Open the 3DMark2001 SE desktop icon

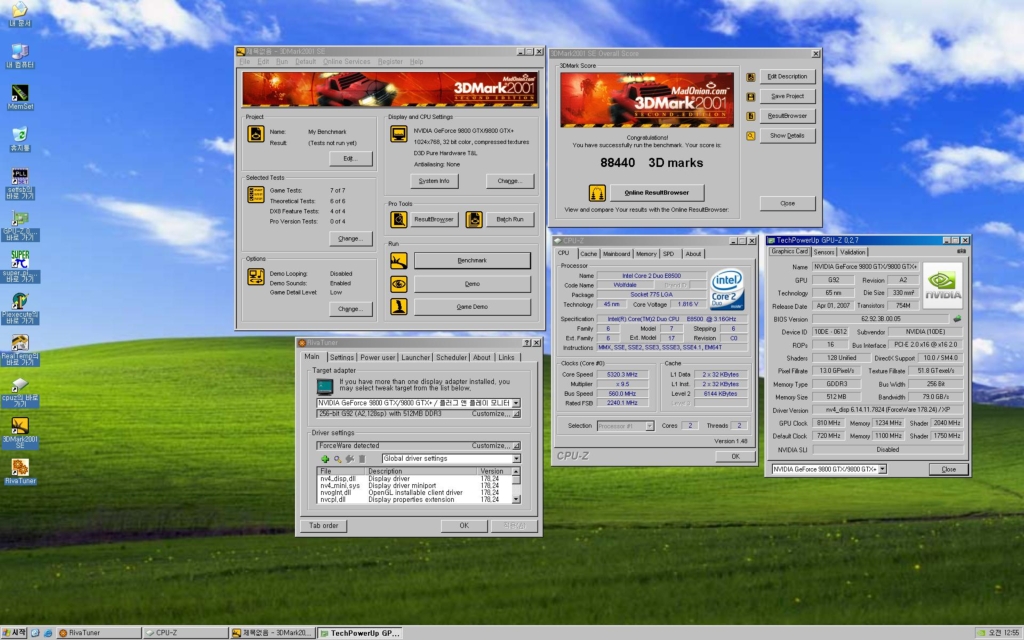pos(20,433)
